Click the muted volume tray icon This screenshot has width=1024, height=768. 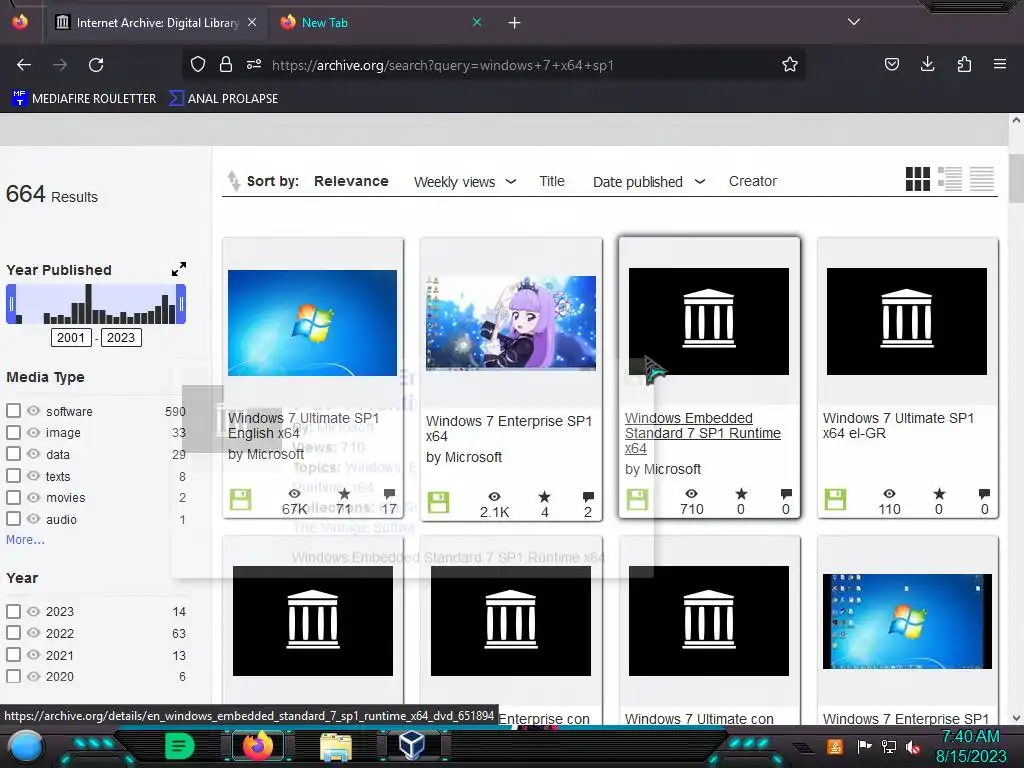913,747
